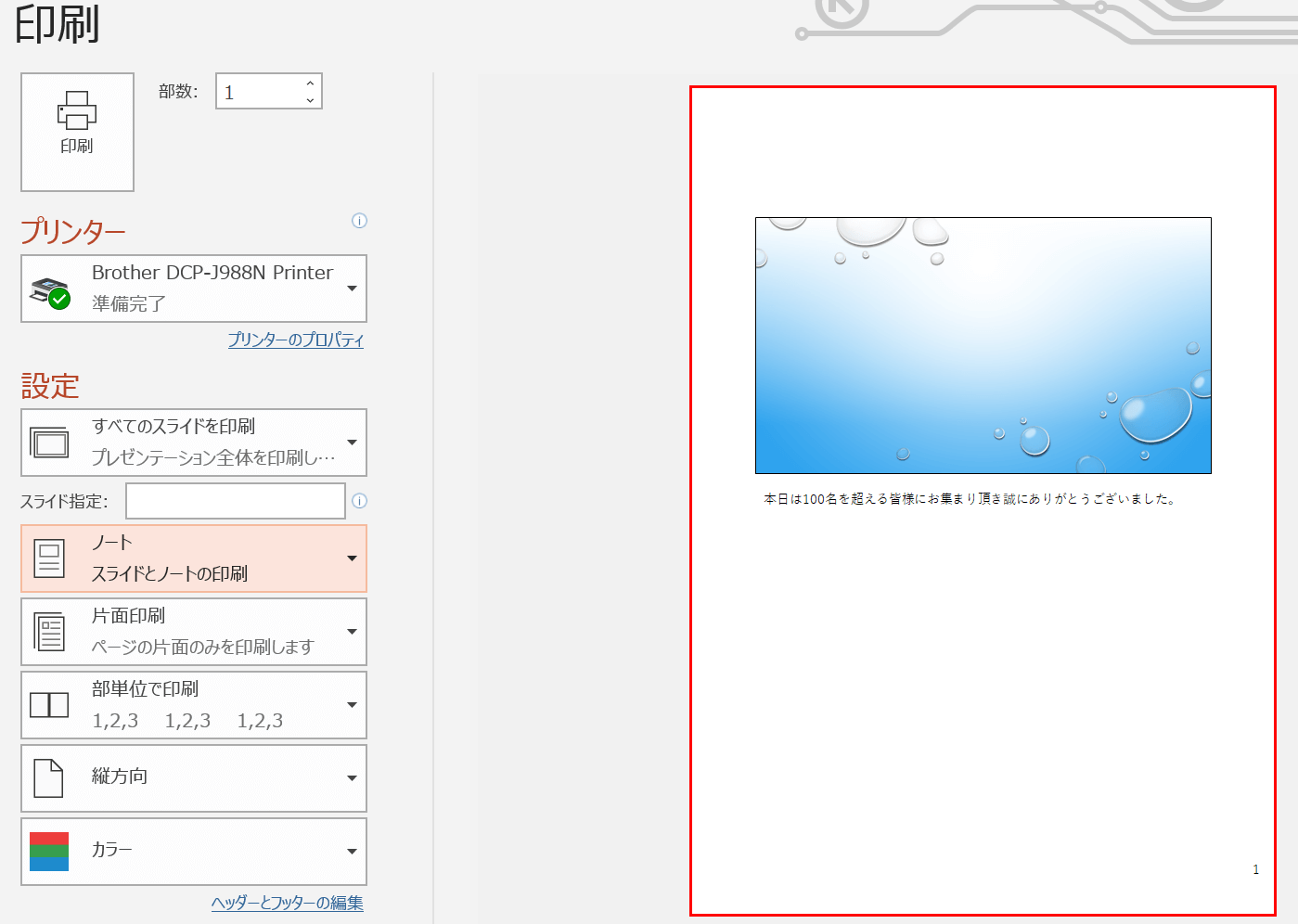The image size is (1298, 924).
Task: Click the slide thumbnail in the print preview
Action: pos(983,346)
